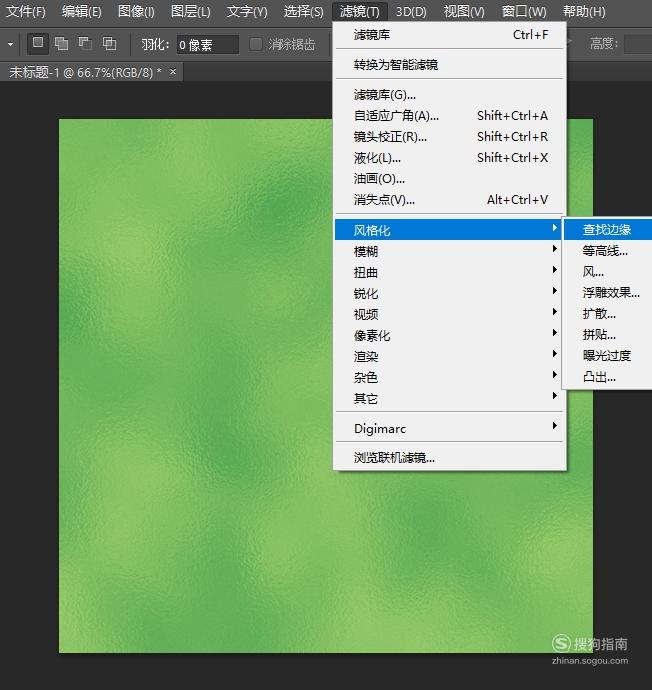Open the 图像(I) menu
The height and width of the screenshot is (690, 652).
[x=136, y=11]
